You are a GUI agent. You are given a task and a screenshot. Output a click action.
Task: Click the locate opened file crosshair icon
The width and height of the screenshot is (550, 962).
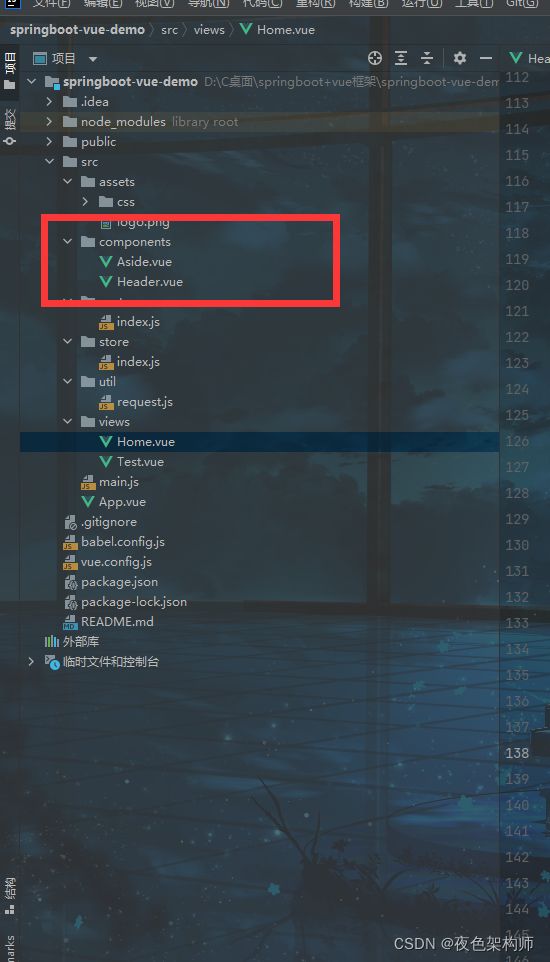click(x=374, y=58)
